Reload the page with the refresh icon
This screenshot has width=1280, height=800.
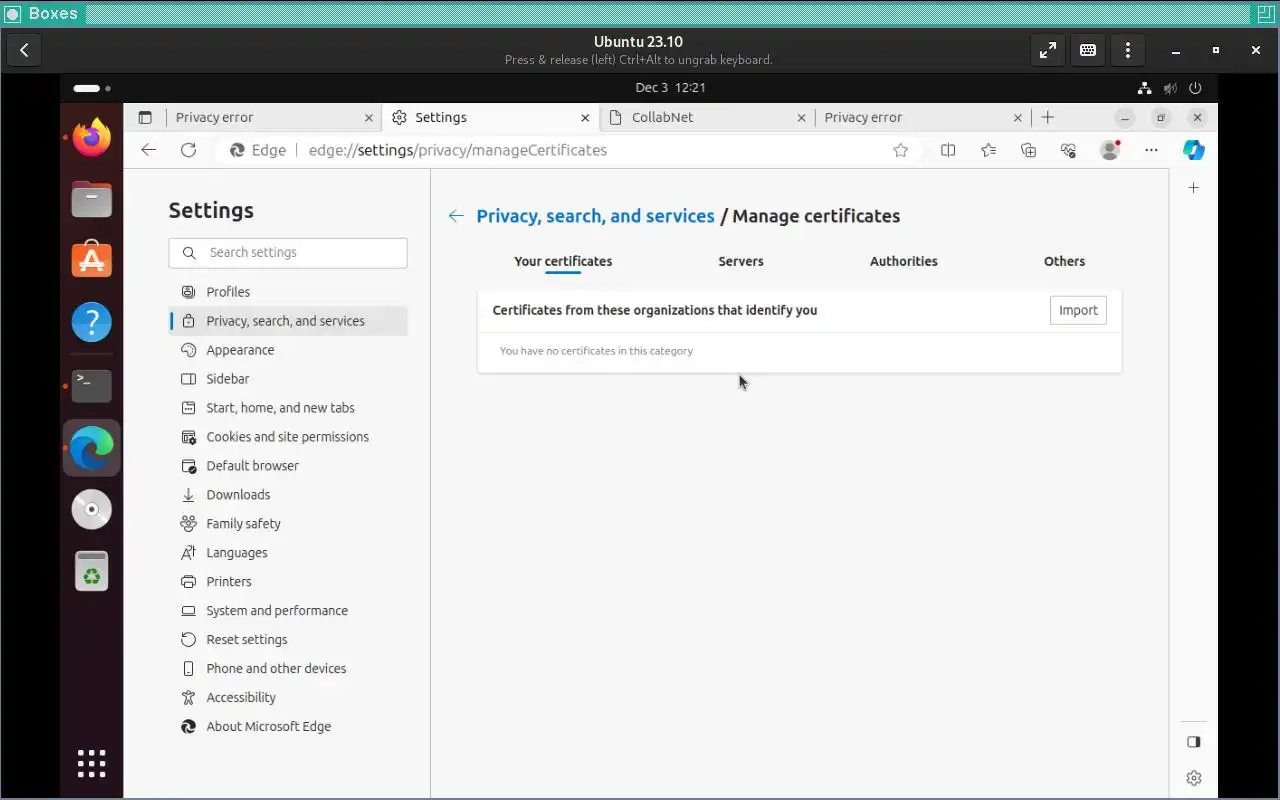point(188,150)
